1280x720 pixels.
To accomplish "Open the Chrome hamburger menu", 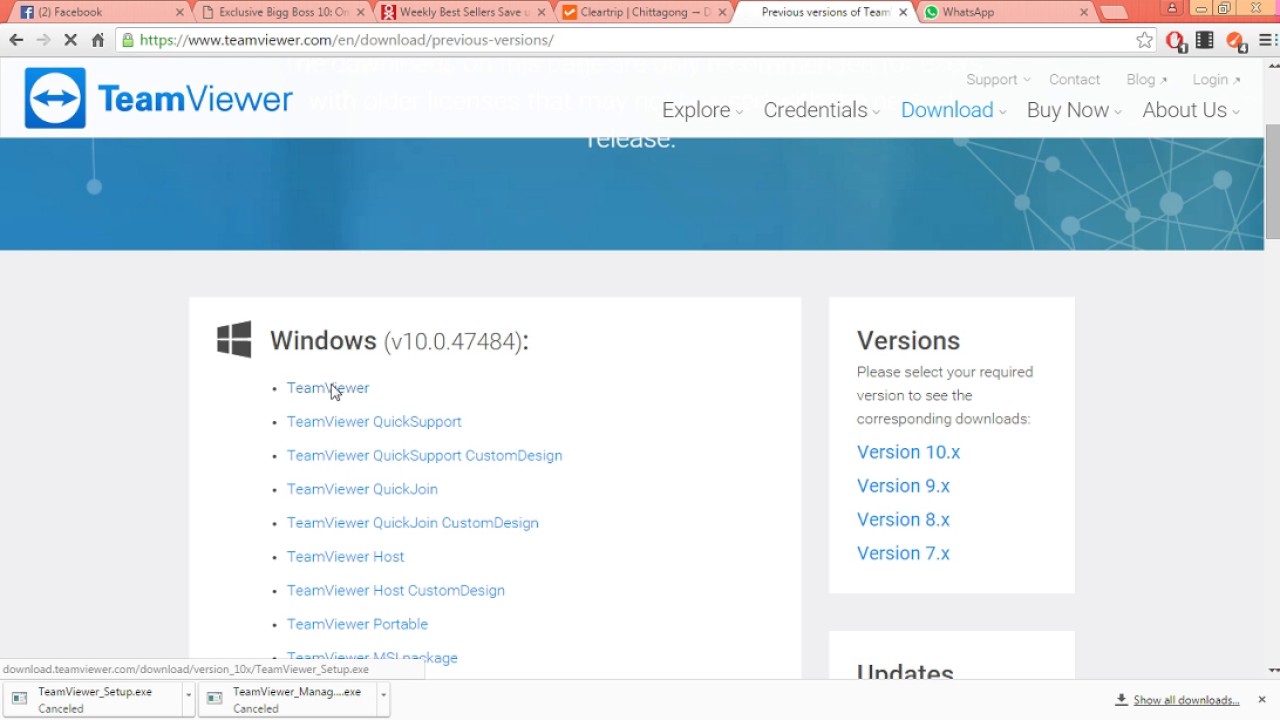I will click(x=1267, y=40).
